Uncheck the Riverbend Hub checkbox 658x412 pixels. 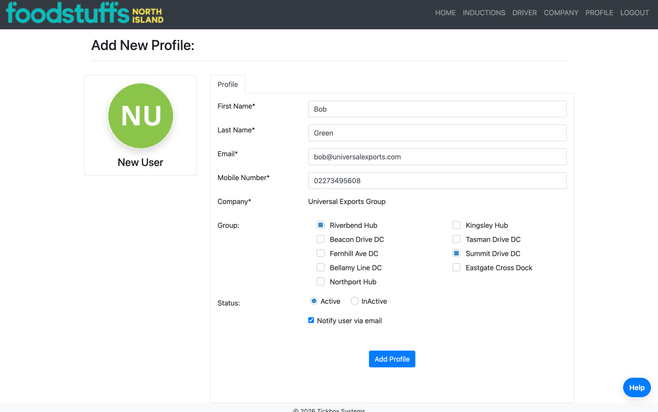click(321, 225)
